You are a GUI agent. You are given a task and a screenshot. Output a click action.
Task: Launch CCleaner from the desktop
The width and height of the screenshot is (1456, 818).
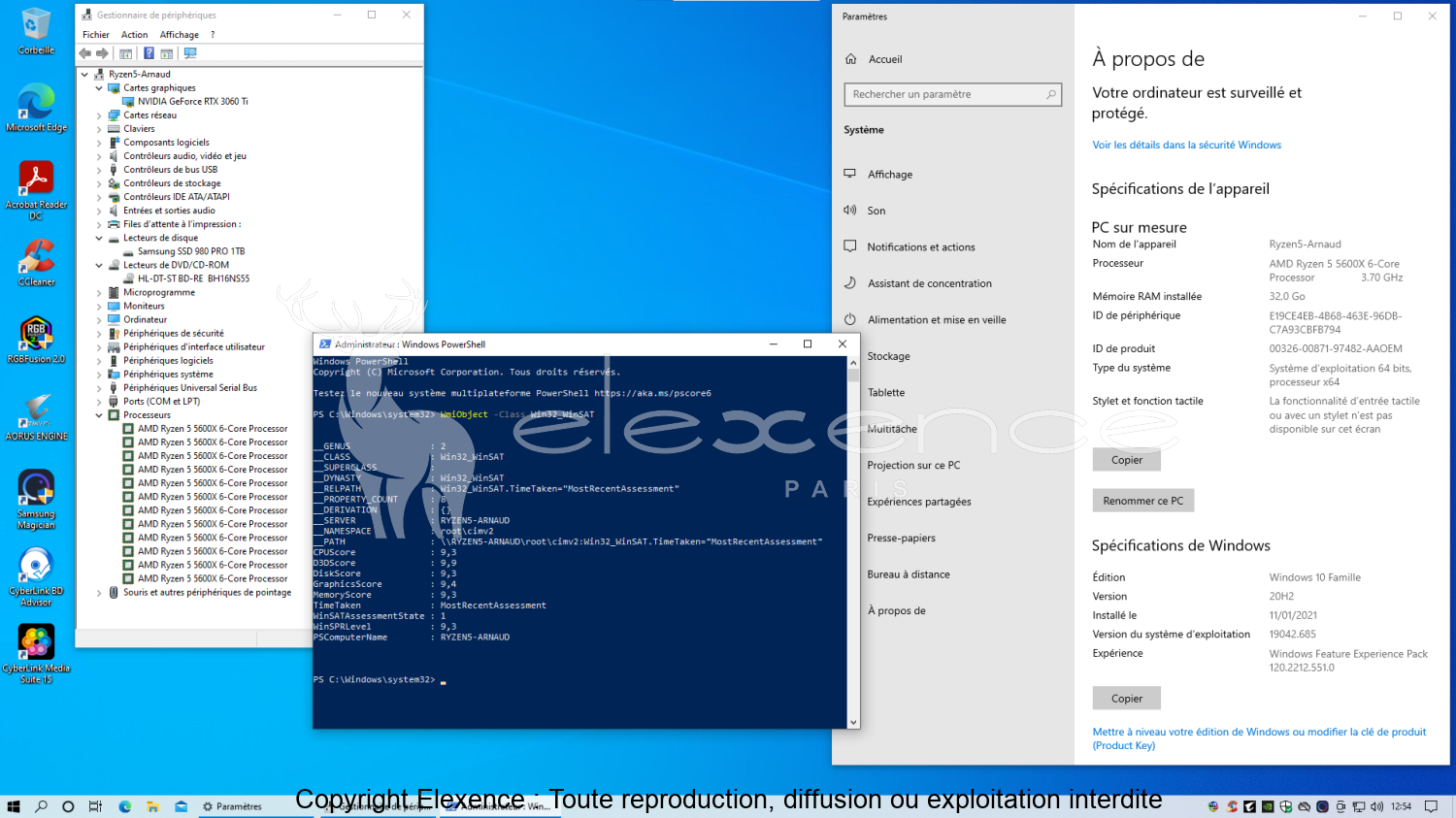[x=36, y=262]
